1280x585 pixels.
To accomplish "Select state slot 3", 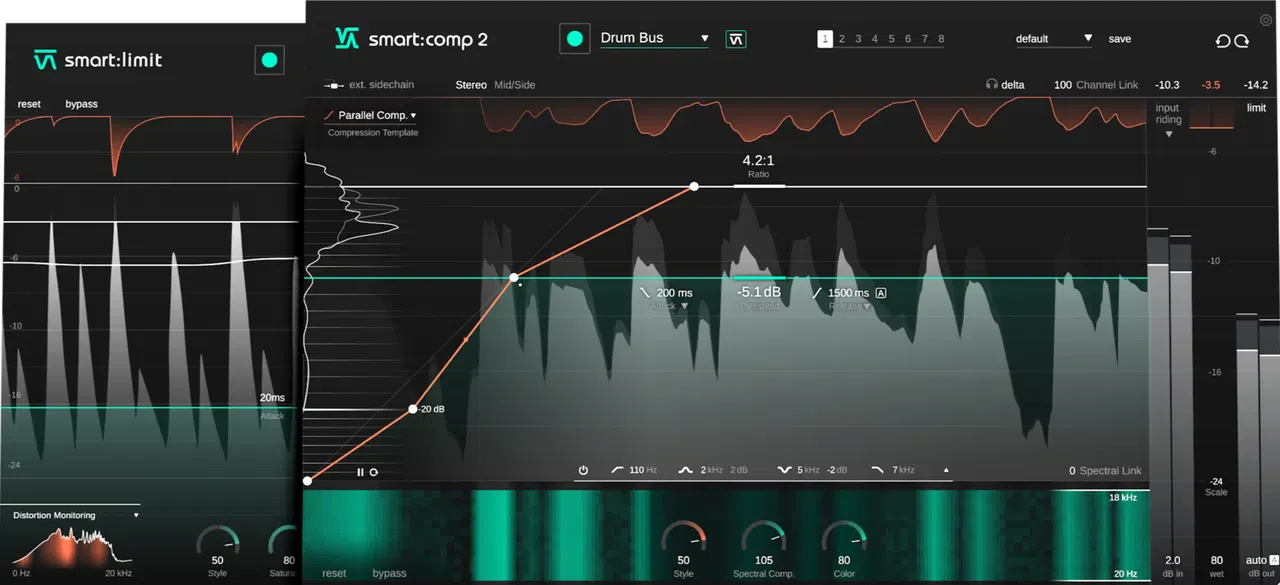I will (x=858, y=39).
